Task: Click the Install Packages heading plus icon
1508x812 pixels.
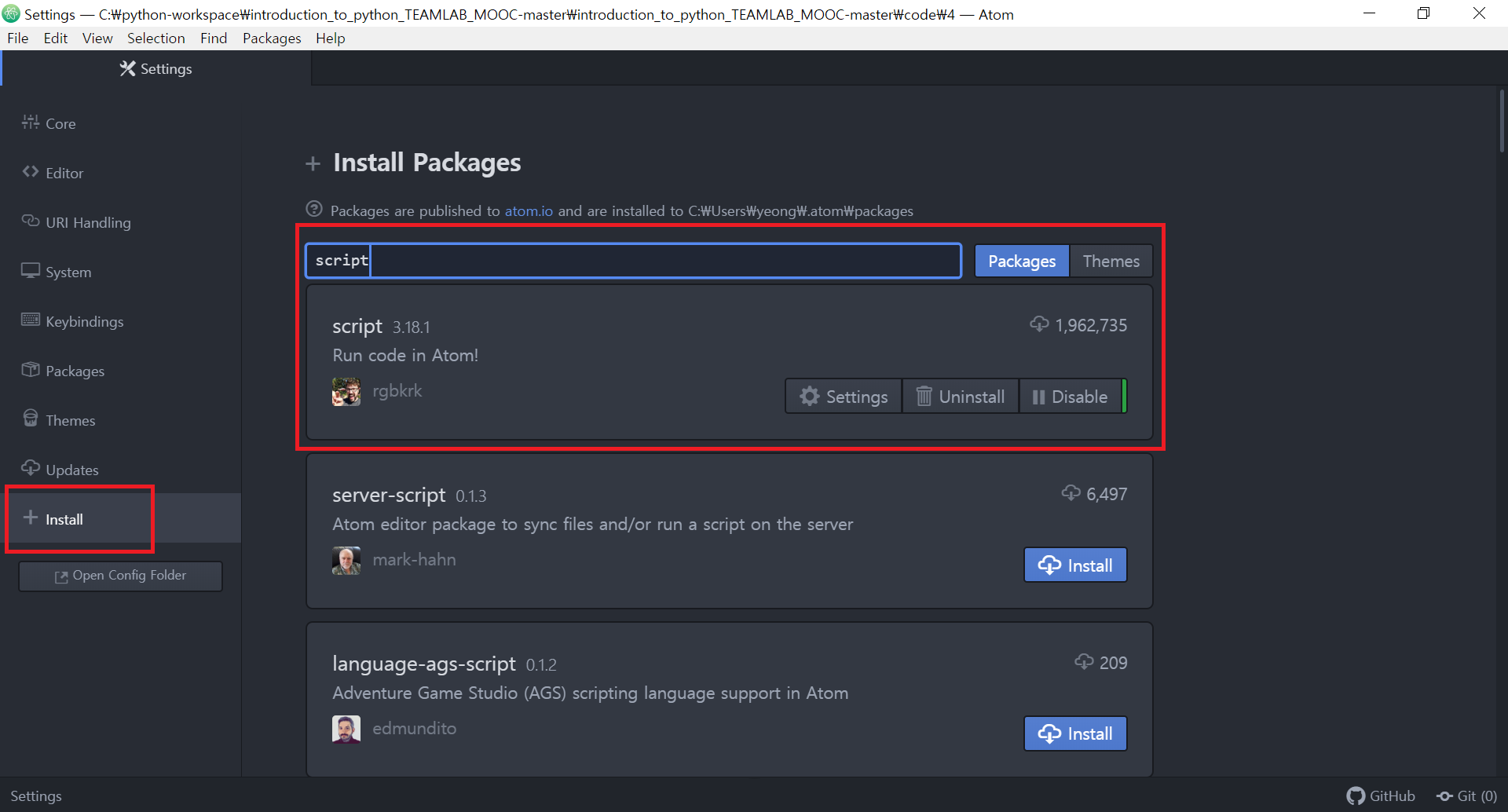Action: [x=313, y=163]
